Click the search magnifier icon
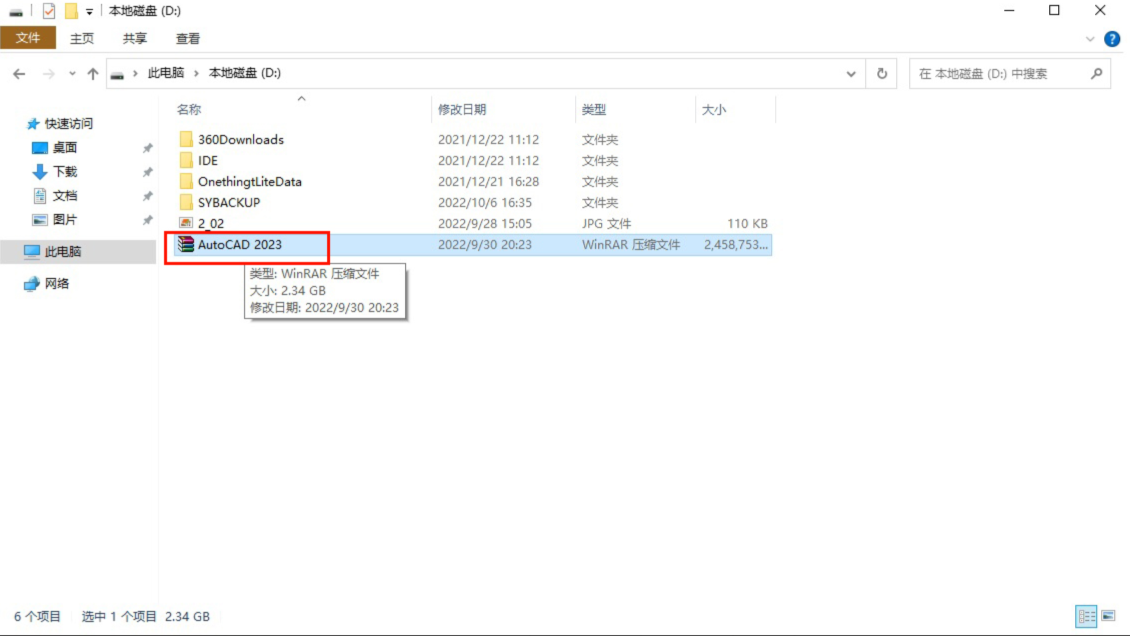The height and width of the screenshot is (636, 1130). [1096, 74]
